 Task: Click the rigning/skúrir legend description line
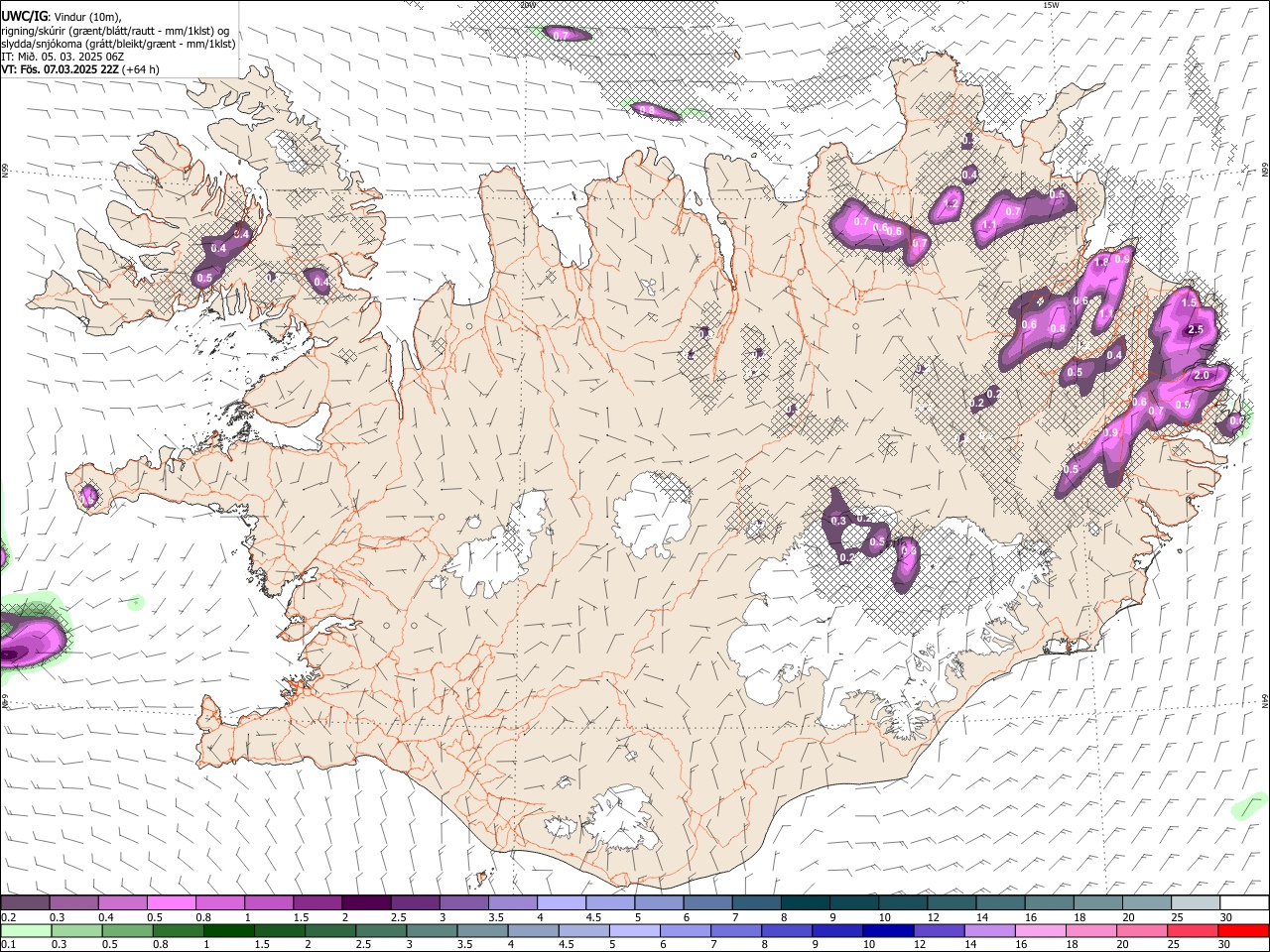115,31
